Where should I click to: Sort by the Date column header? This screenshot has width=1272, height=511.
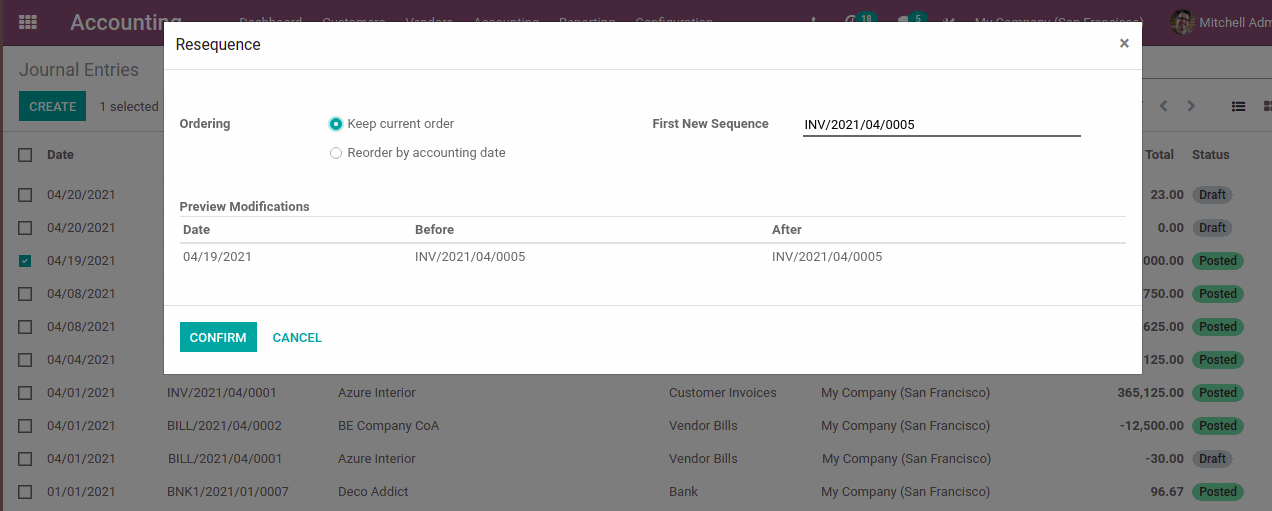60,155
